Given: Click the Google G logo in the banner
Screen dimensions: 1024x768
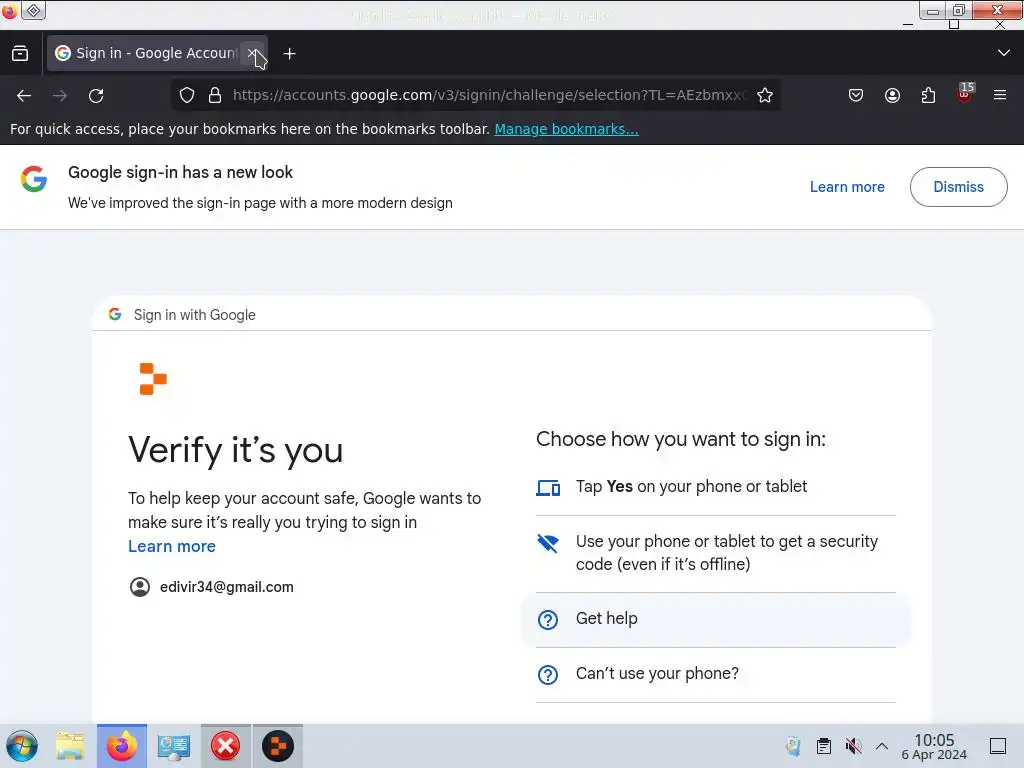Looking at the screenshot, I should (x=34, y=179).
